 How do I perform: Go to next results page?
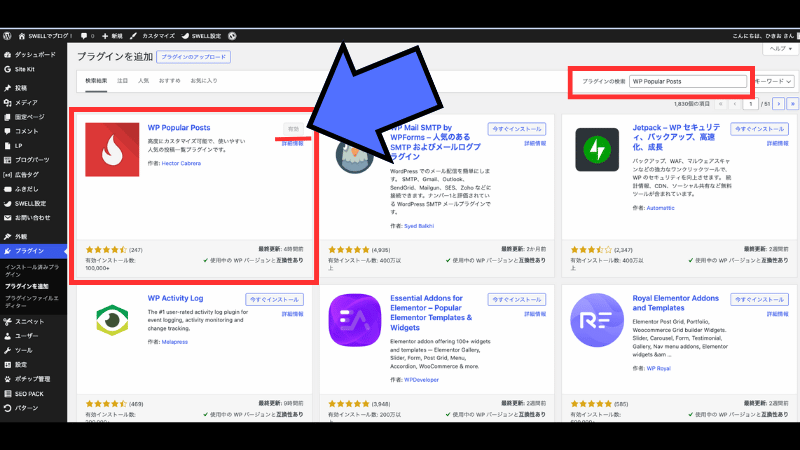(779, 104)
